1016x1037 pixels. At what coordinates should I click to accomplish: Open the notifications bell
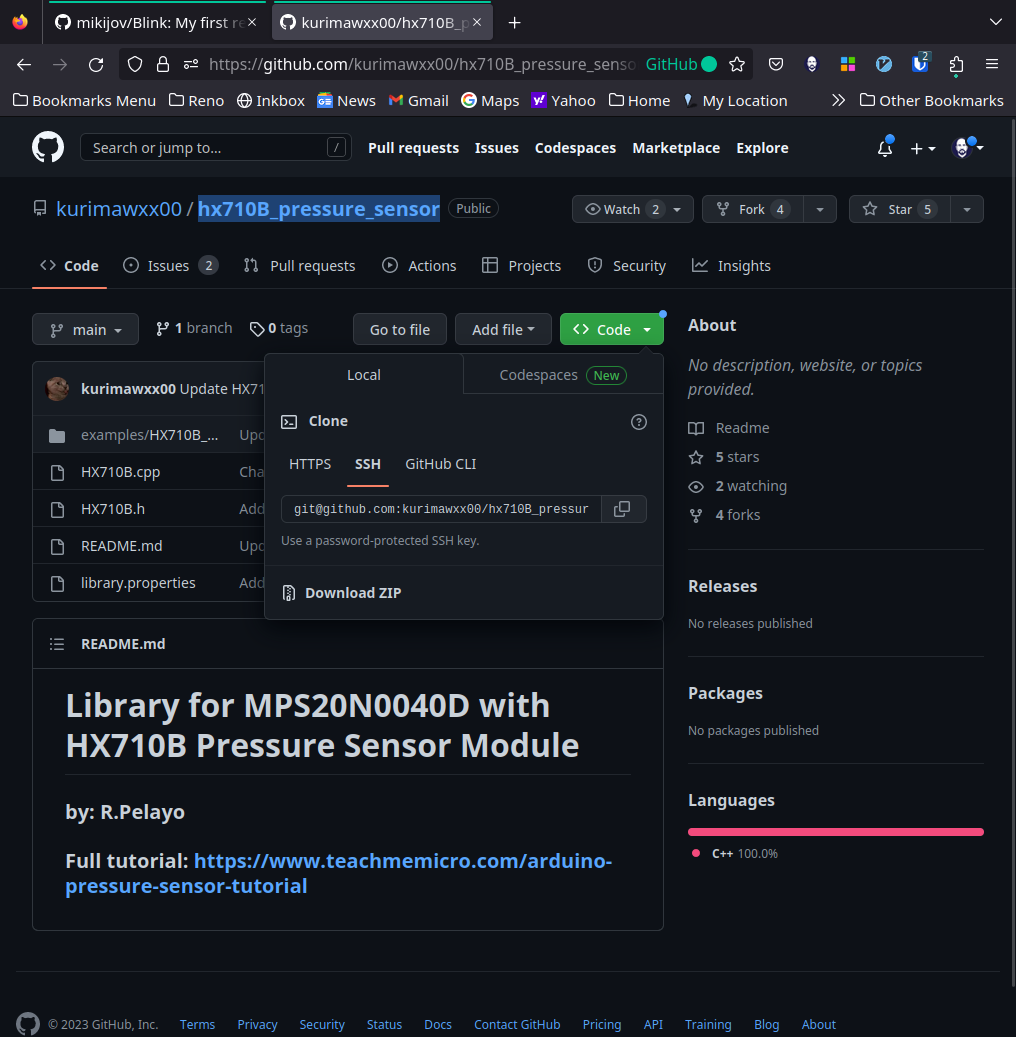(x=885, y=147)
